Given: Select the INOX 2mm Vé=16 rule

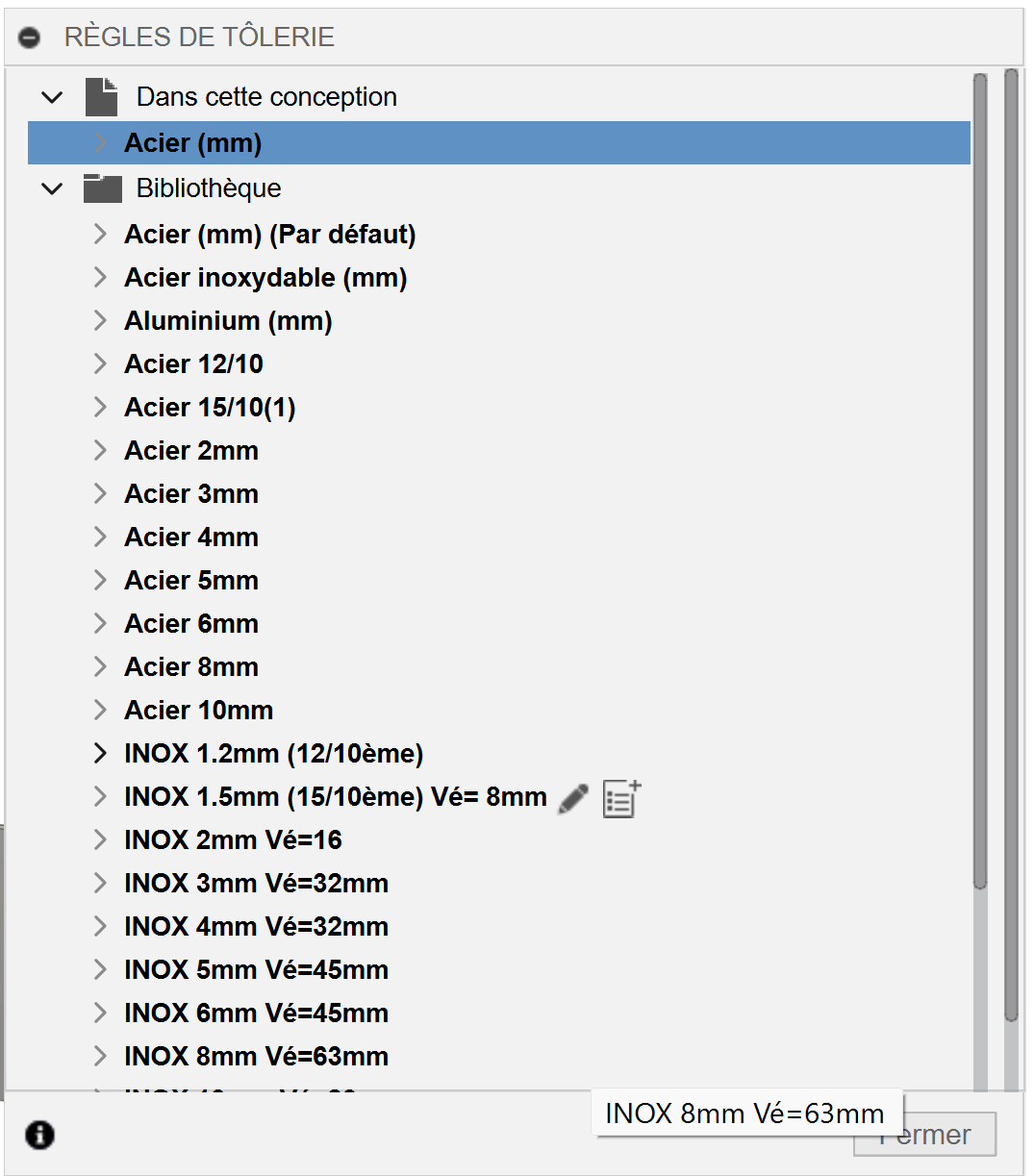Looking at the screenshot, I should point(233,840).
